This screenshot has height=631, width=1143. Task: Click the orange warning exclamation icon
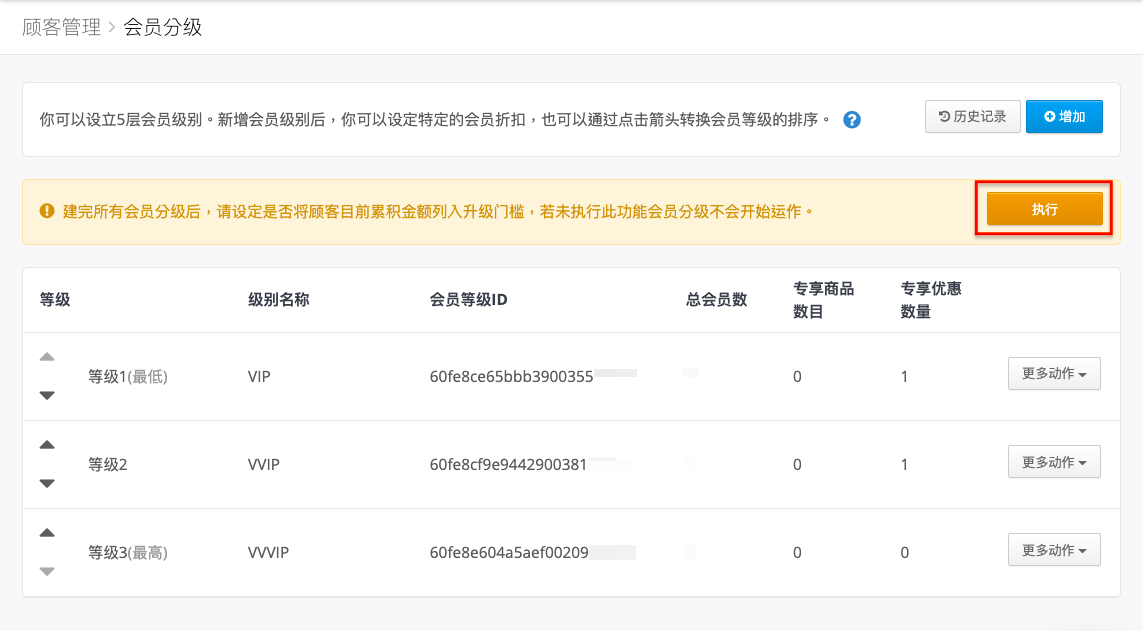coord(47,211)
